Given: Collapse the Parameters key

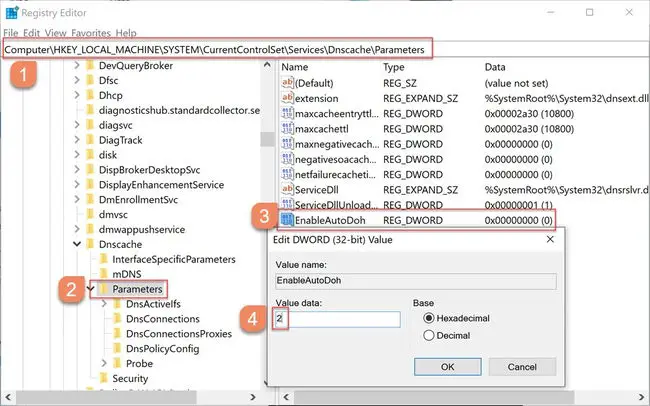Looking at the screenshot, I should tap(91, 289).
